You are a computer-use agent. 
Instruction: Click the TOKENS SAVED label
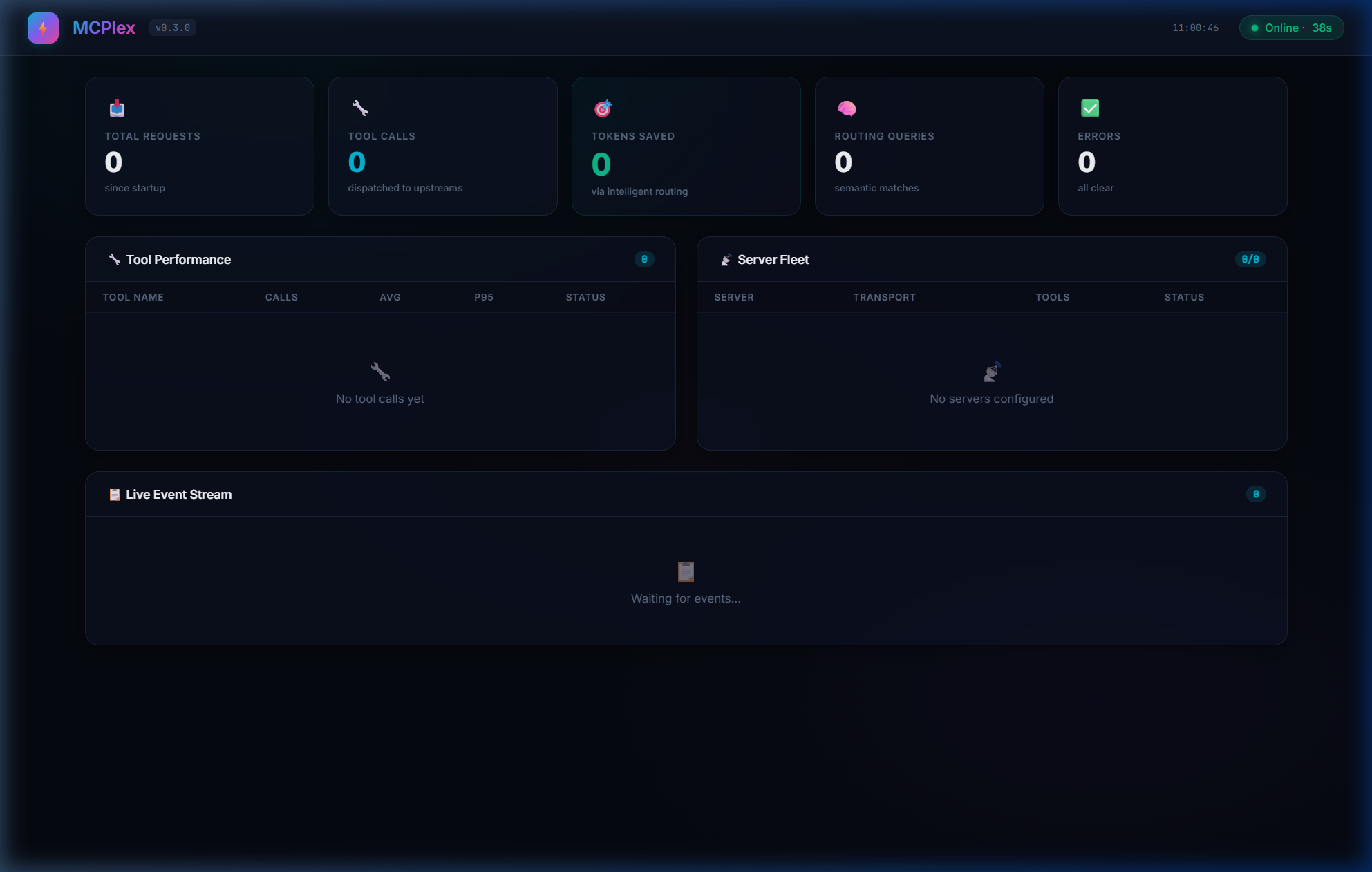pos(633,136)
